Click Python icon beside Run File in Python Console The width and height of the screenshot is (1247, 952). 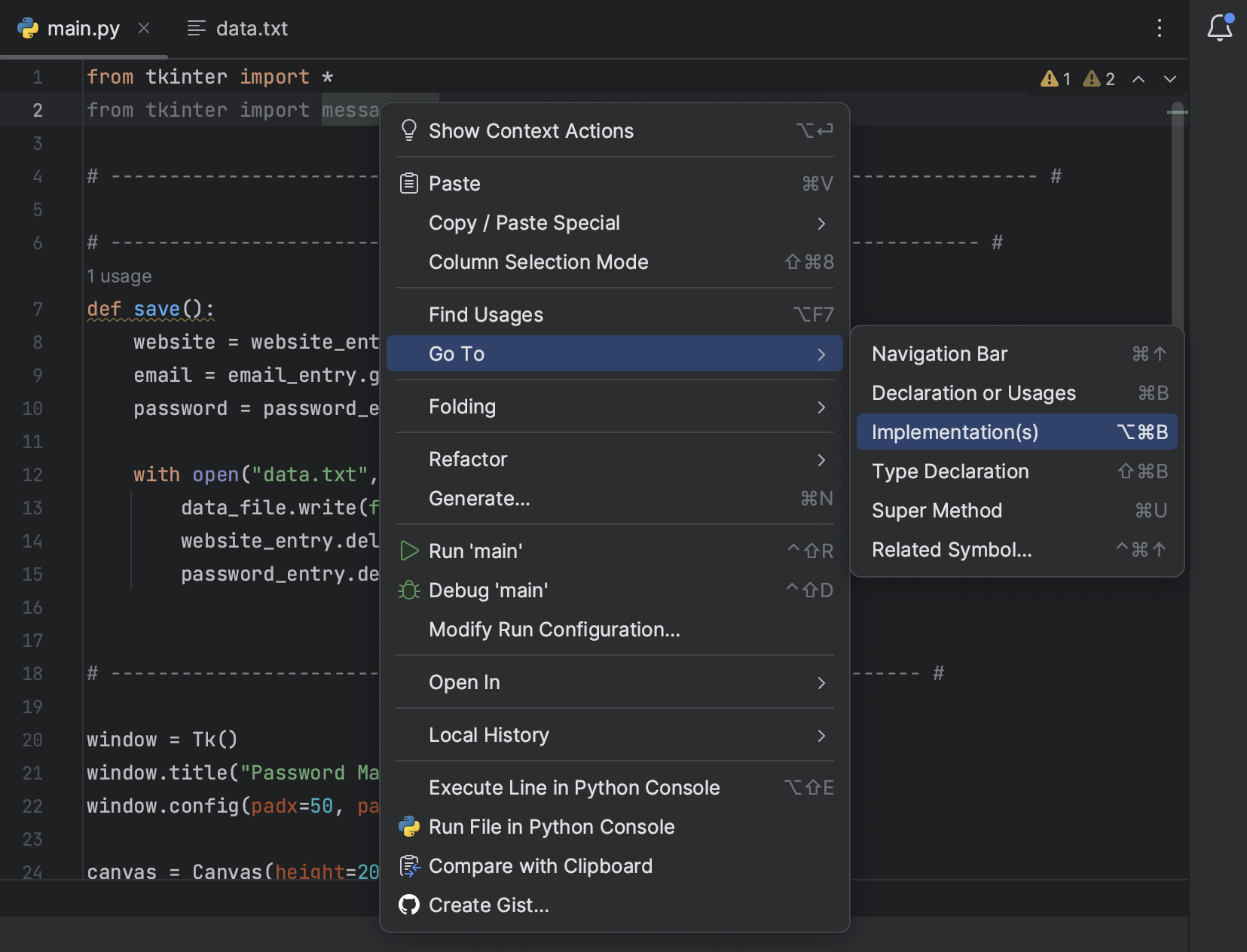point(409,826)
